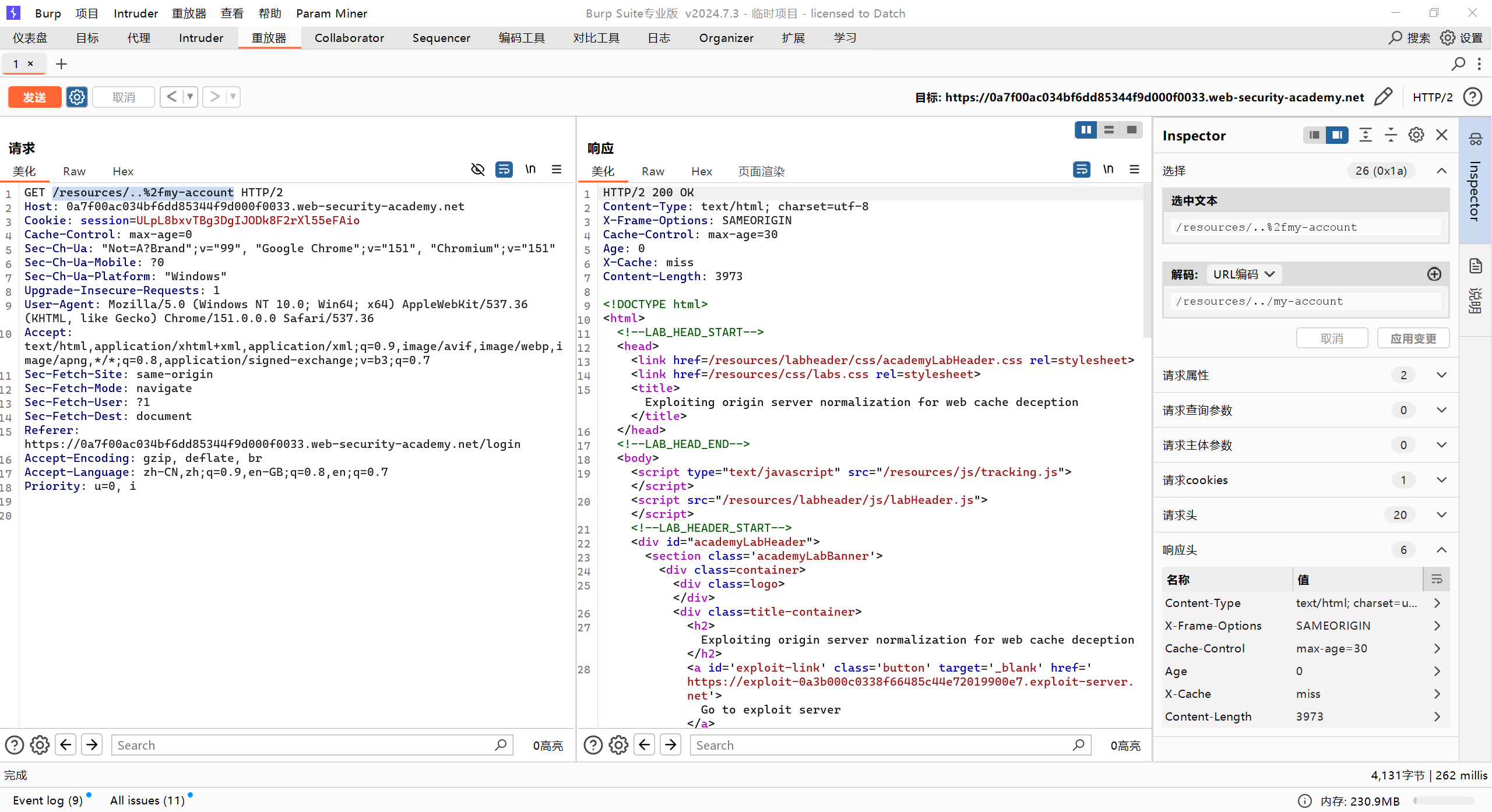Expand the 请求头 section

pos(1442,515)
